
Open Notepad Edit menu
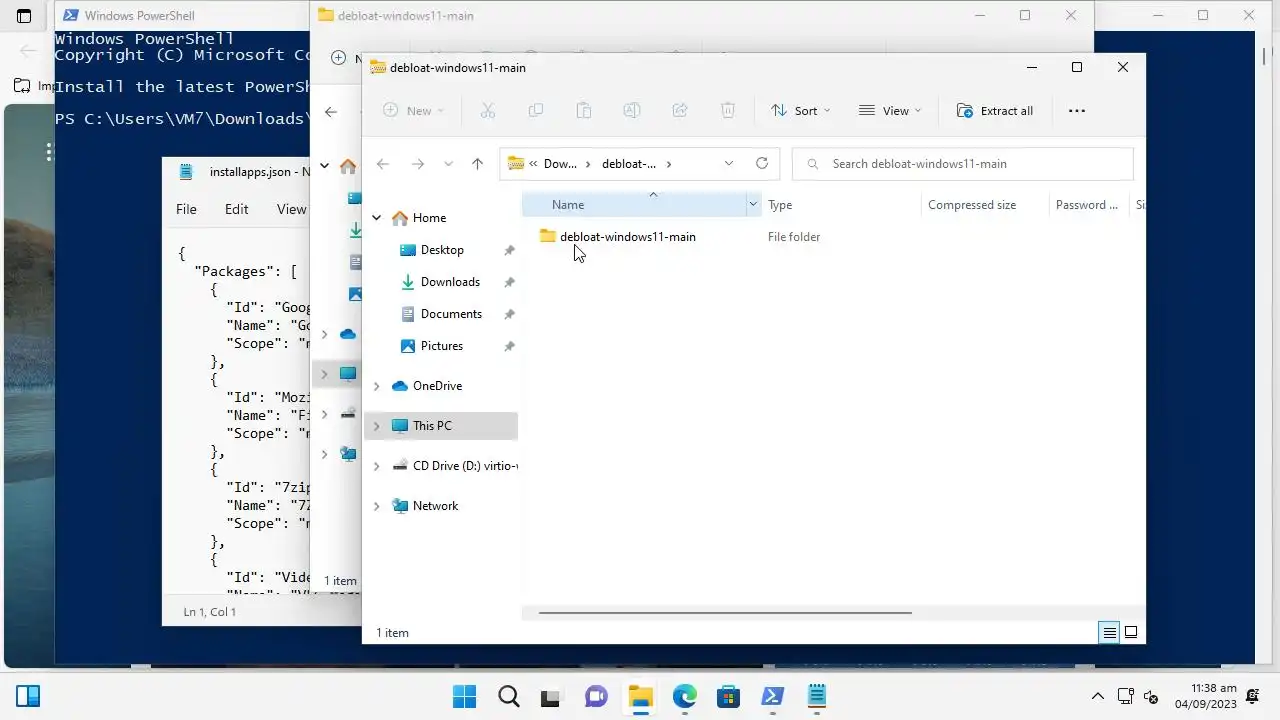coord(236,209)
